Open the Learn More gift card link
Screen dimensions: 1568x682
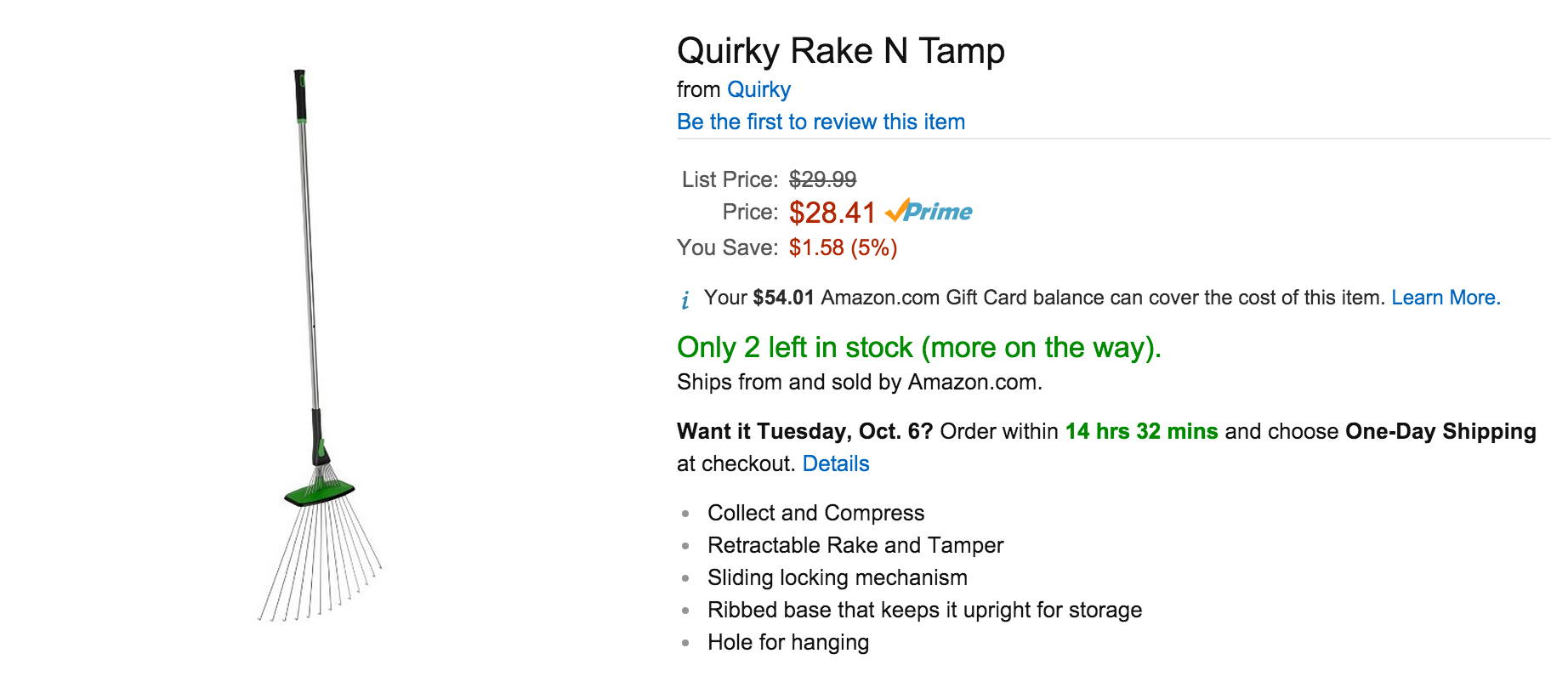click(1446, 298)
